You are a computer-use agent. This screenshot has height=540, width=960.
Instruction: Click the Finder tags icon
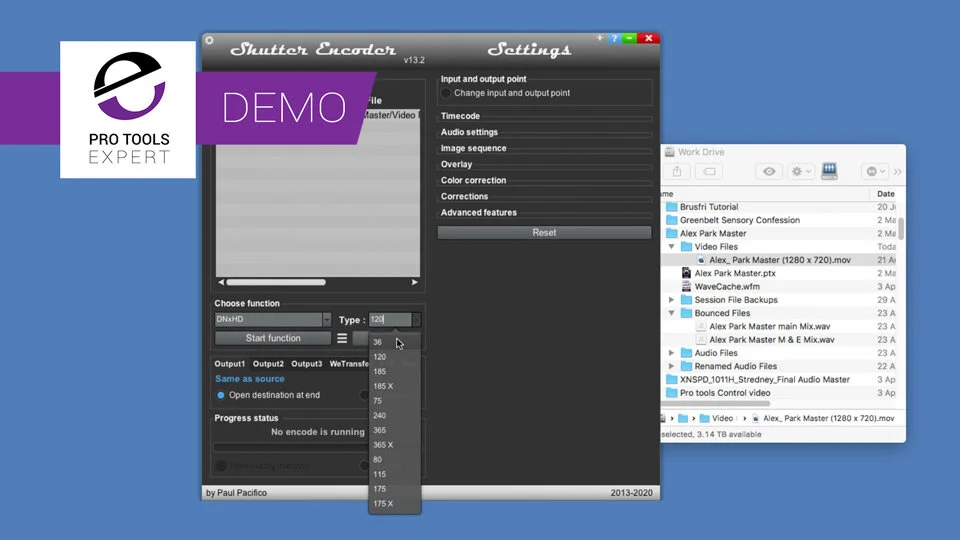tap(710, 171)
